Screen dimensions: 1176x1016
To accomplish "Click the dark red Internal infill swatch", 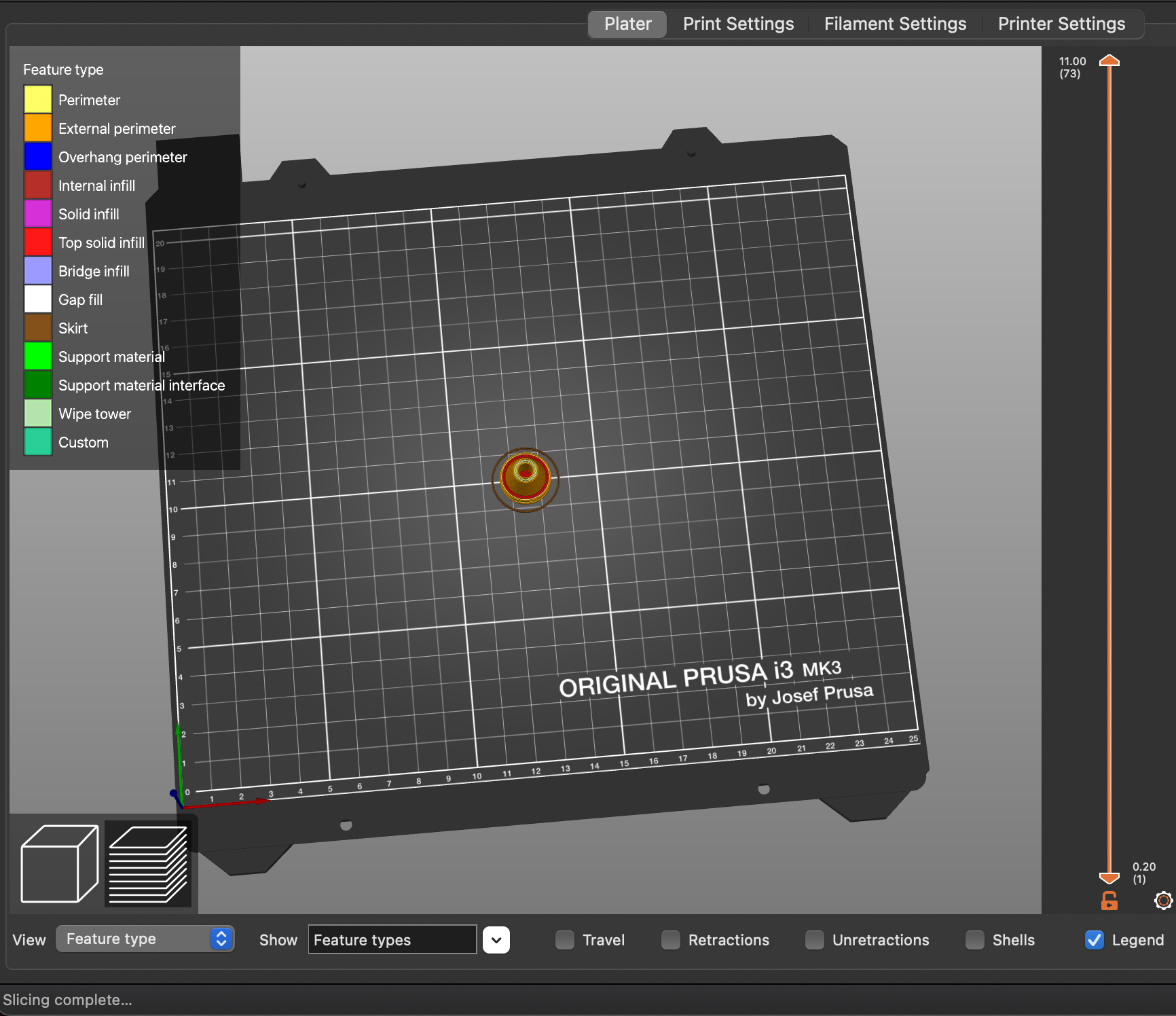I will click(x=38, y=185).
